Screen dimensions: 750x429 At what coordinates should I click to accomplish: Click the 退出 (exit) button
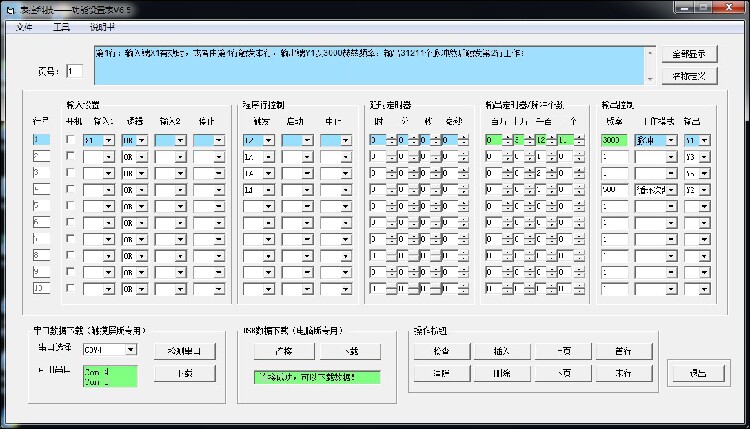pos(698,373)
